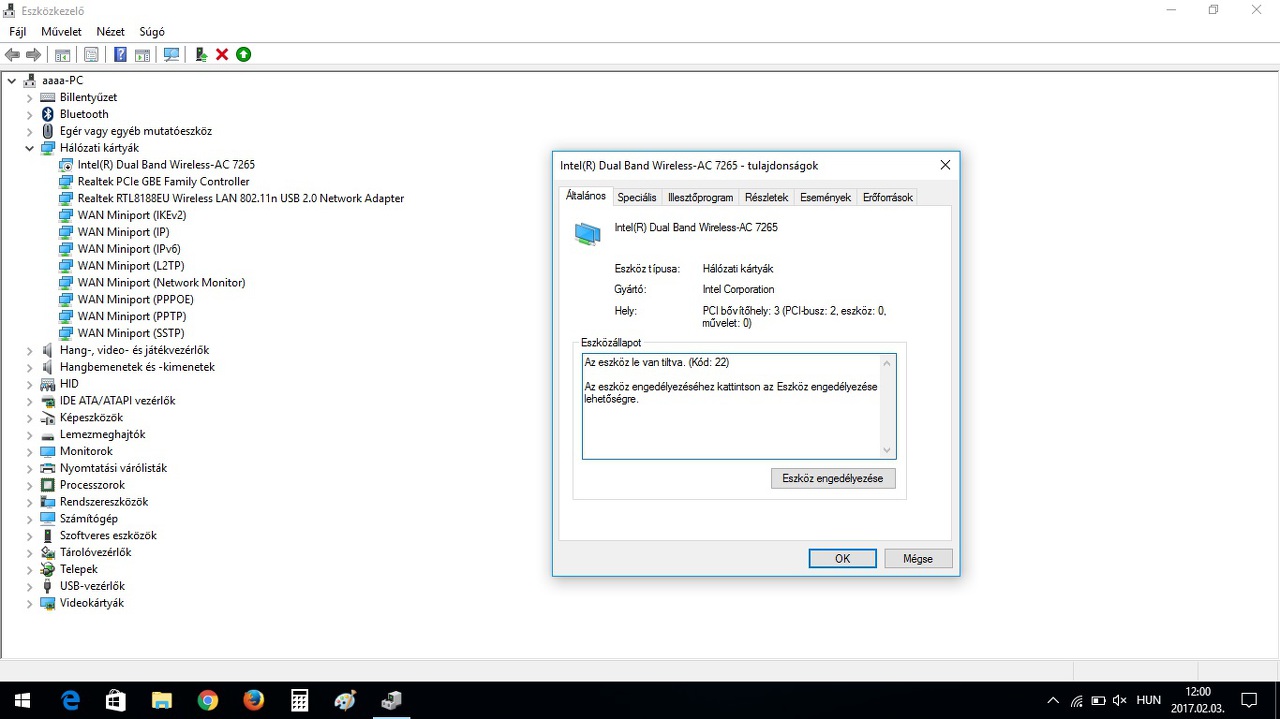
Task: Confirm the dialog with OK
Action: click(842, 558)
